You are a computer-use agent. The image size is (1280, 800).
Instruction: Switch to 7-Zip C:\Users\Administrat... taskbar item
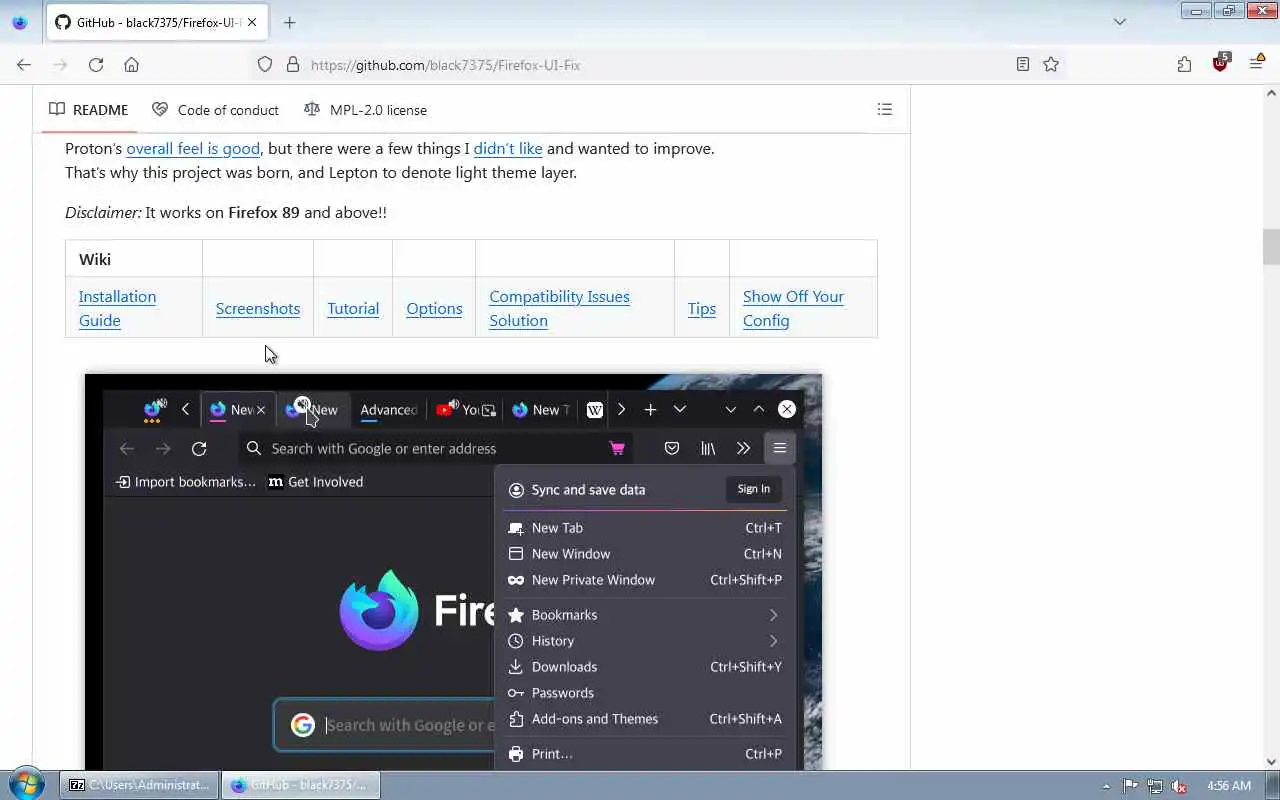140,785
